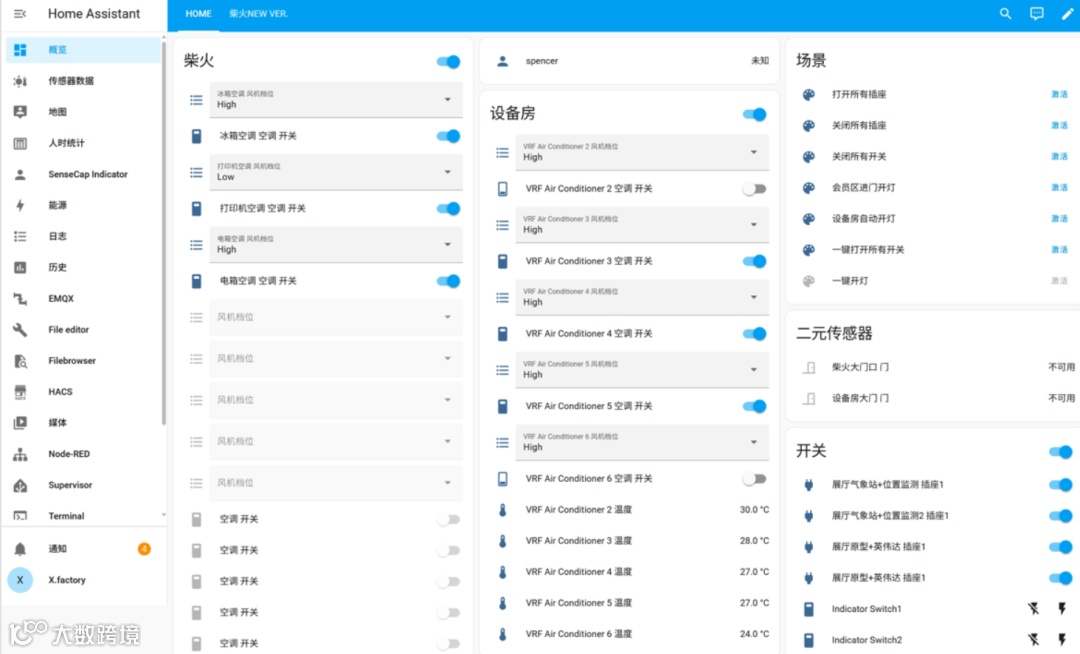
Task: Click the Node-RED sitemap icon
Action: pos(20,454)
